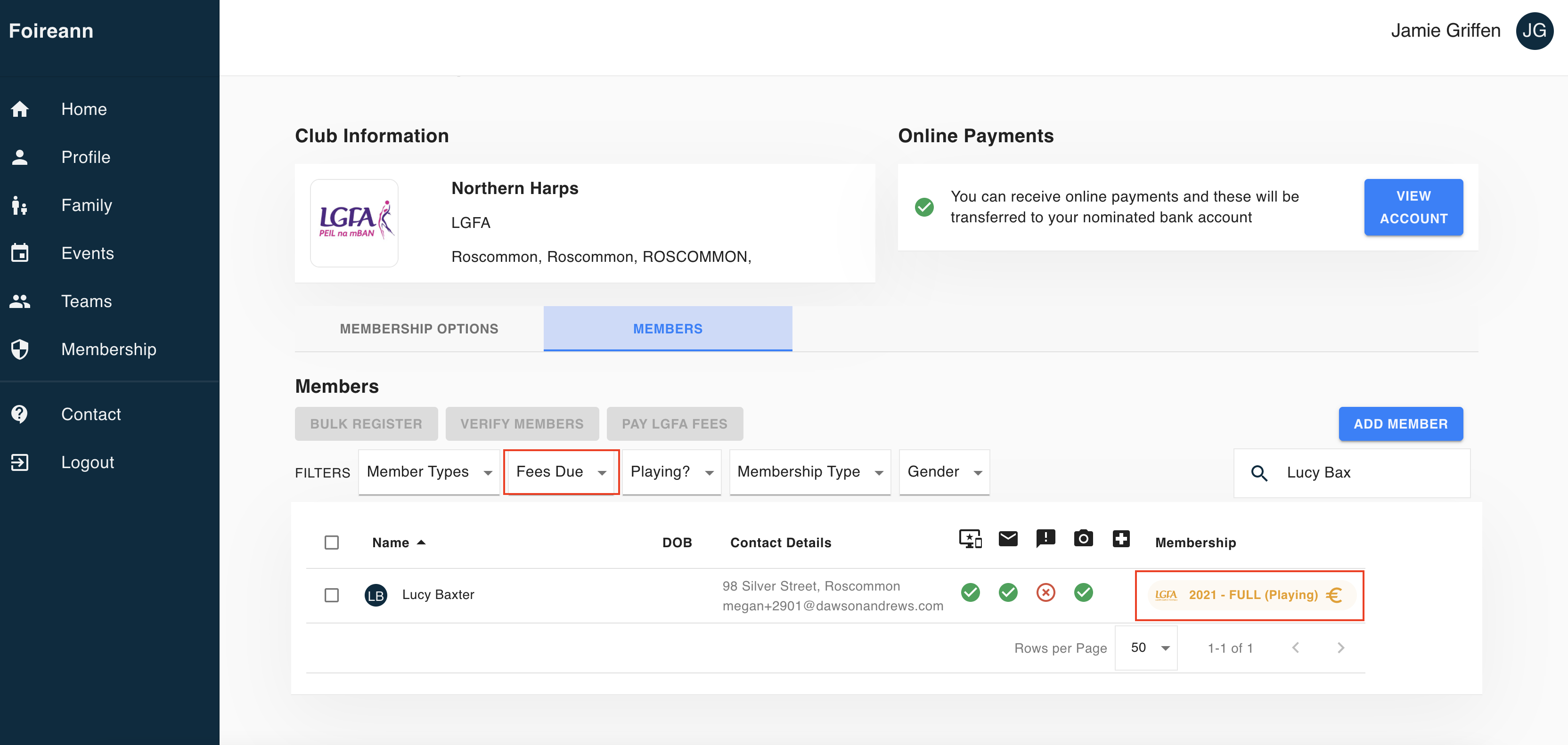
Task: Click the Bulk Register button
Action: point(366,424)
